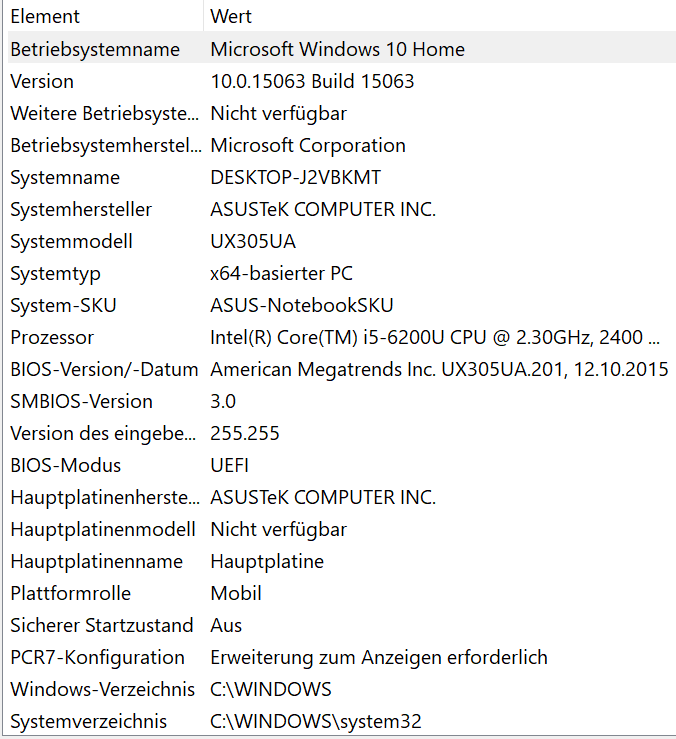Select the Systemtyp x64-basierter PC row
The image size is (676, 739).
tap(342, 273)
